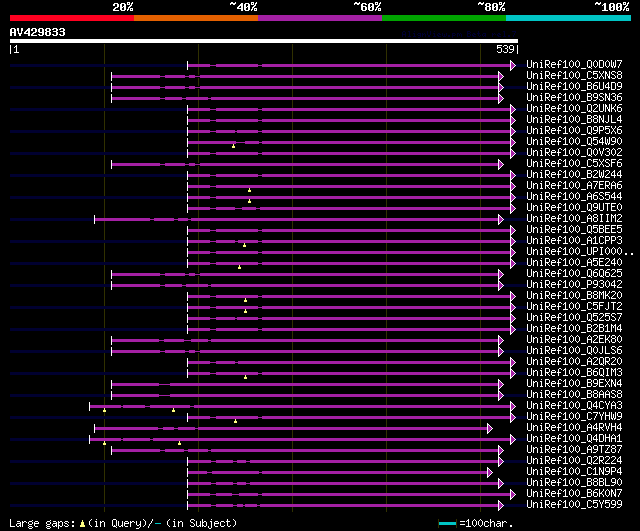Image resolution: width=640 pixels, height=531 pixels.
Task: Click the purple ~60% identity color bar
Action: click(320, 18)
